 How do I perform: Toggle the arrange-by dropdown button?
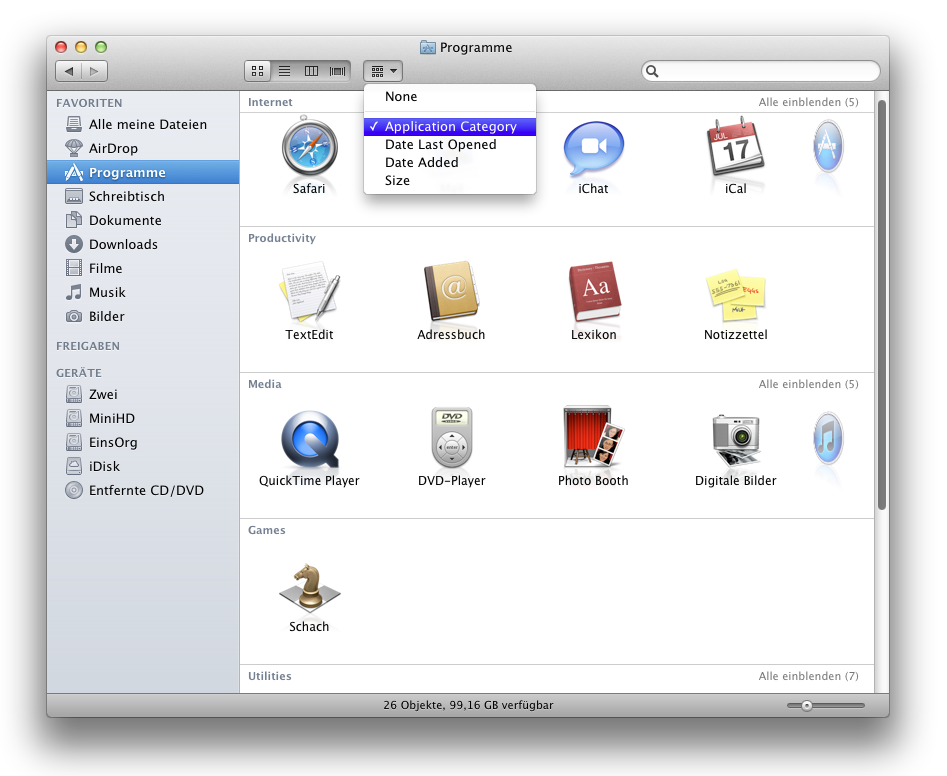coord(384,71)
